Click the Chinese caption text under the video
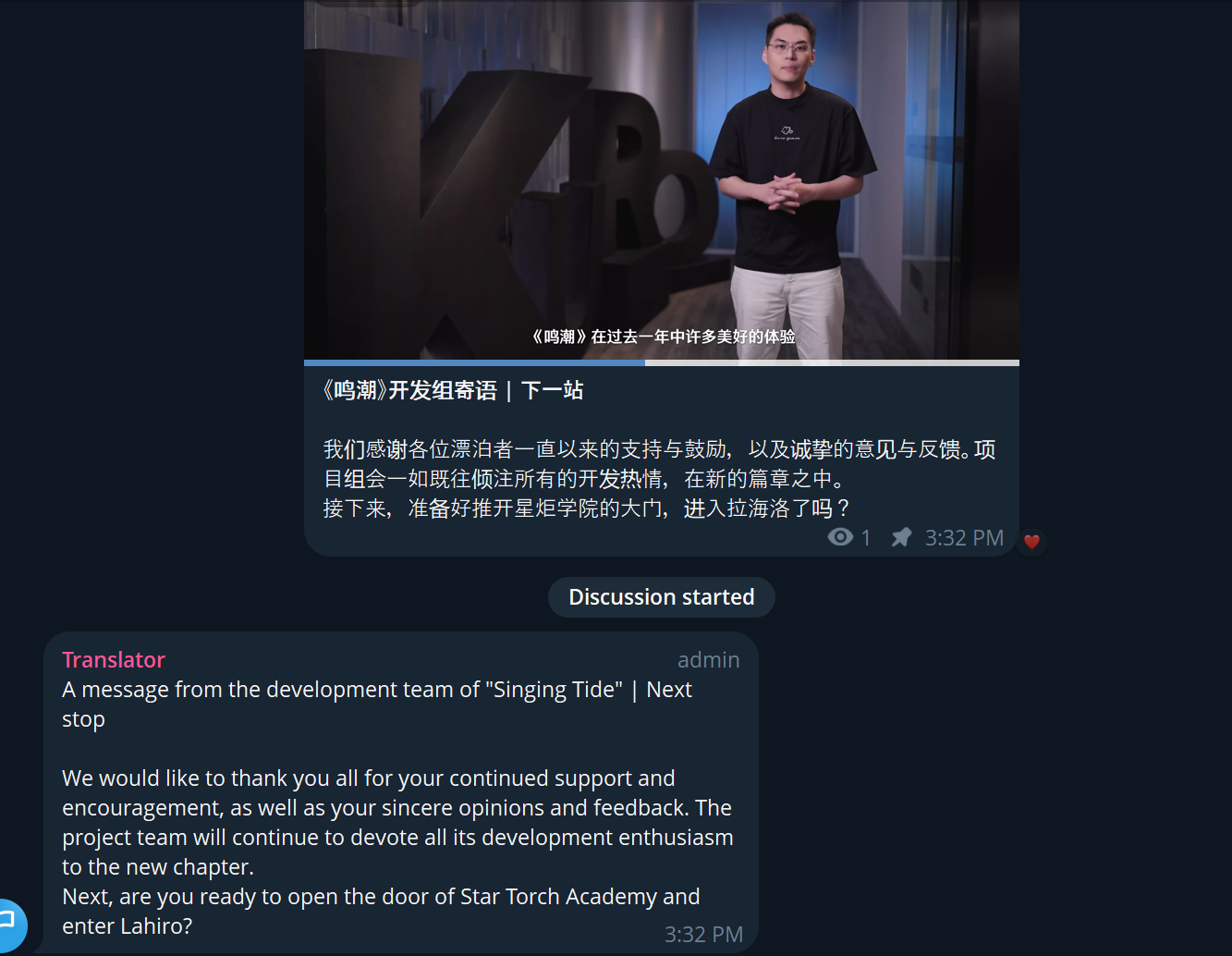The image size is (1232, 956). tap(660, 479)
